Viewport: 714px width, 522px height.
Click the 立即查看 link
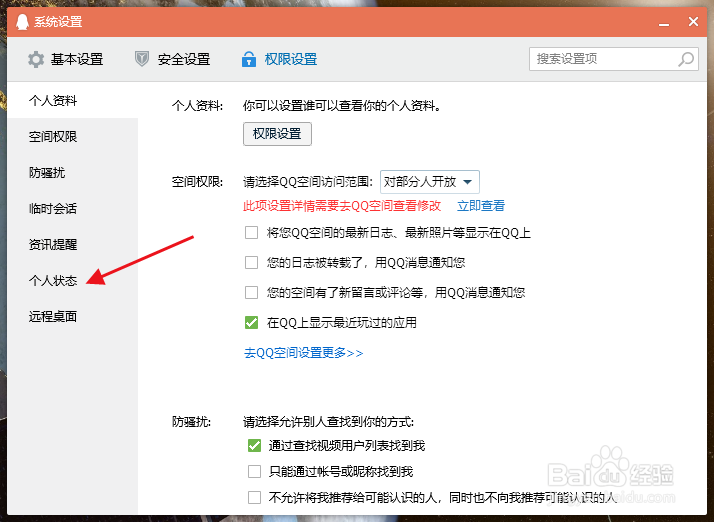481,206
